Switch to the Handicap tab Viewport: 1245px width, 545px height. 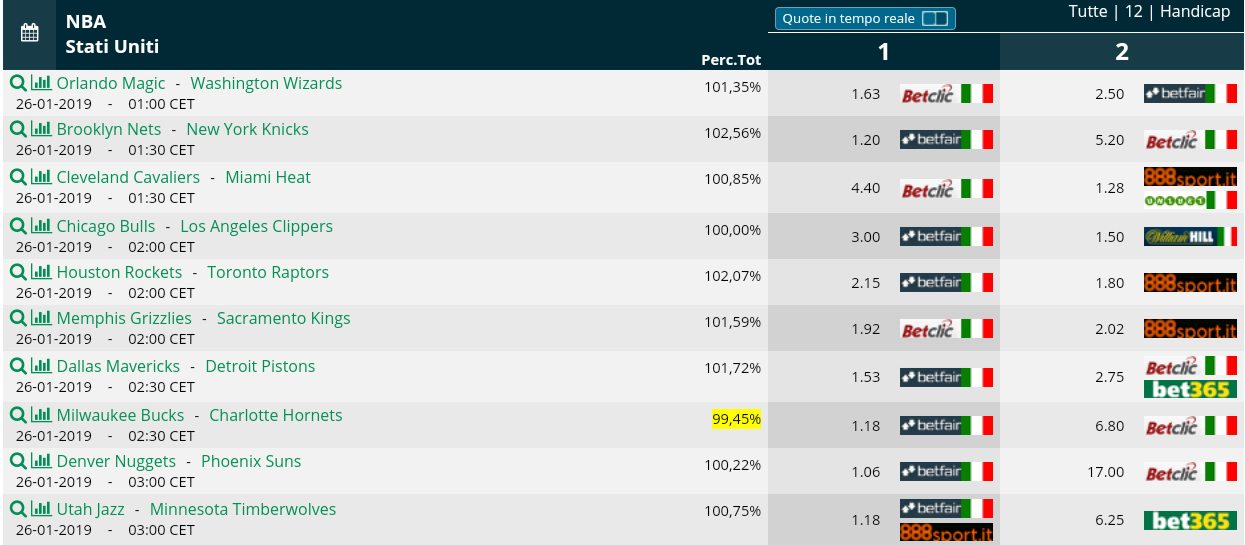click(1196, 12)
